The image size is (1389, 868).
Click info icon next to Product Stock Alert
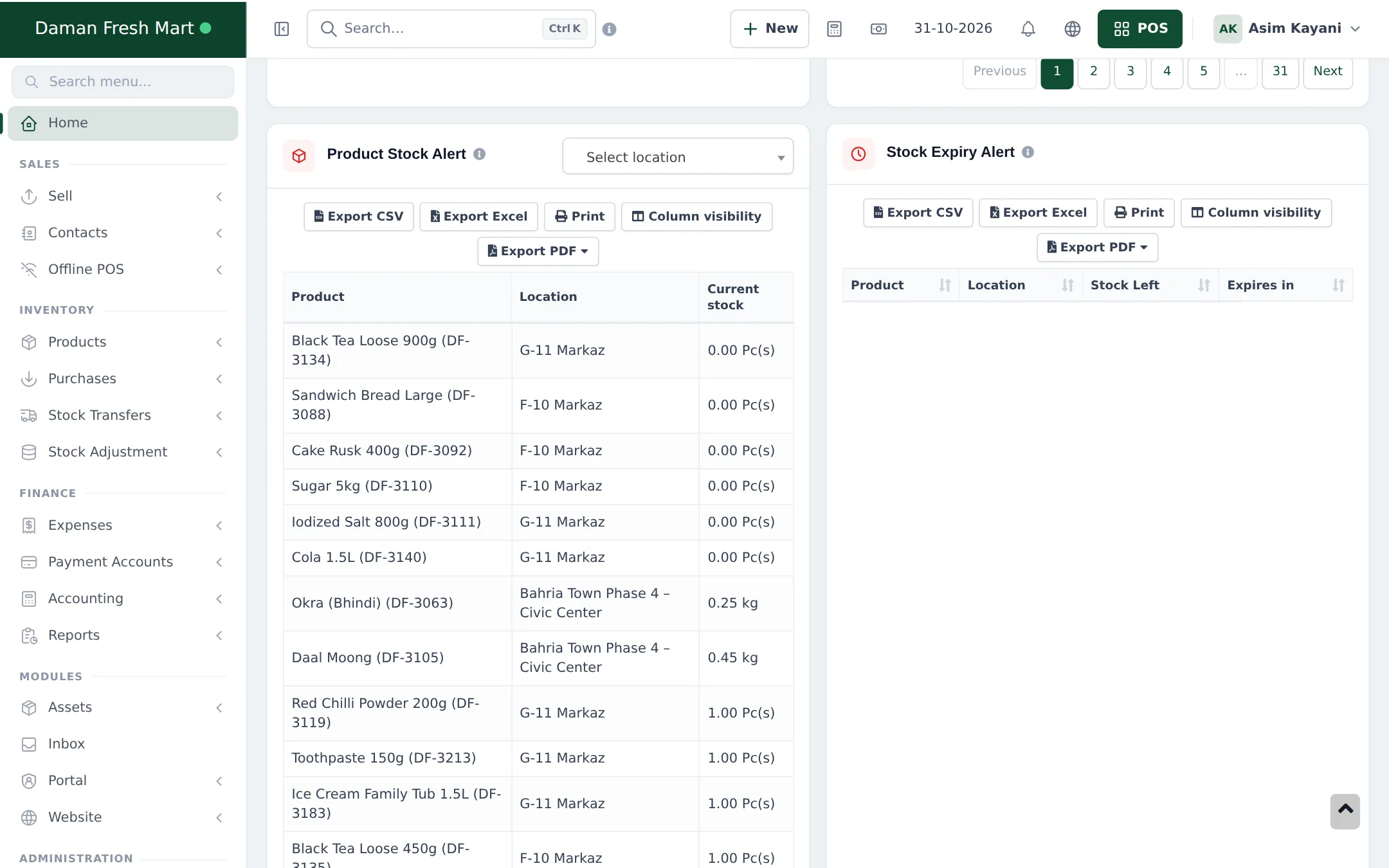[479, 154]
